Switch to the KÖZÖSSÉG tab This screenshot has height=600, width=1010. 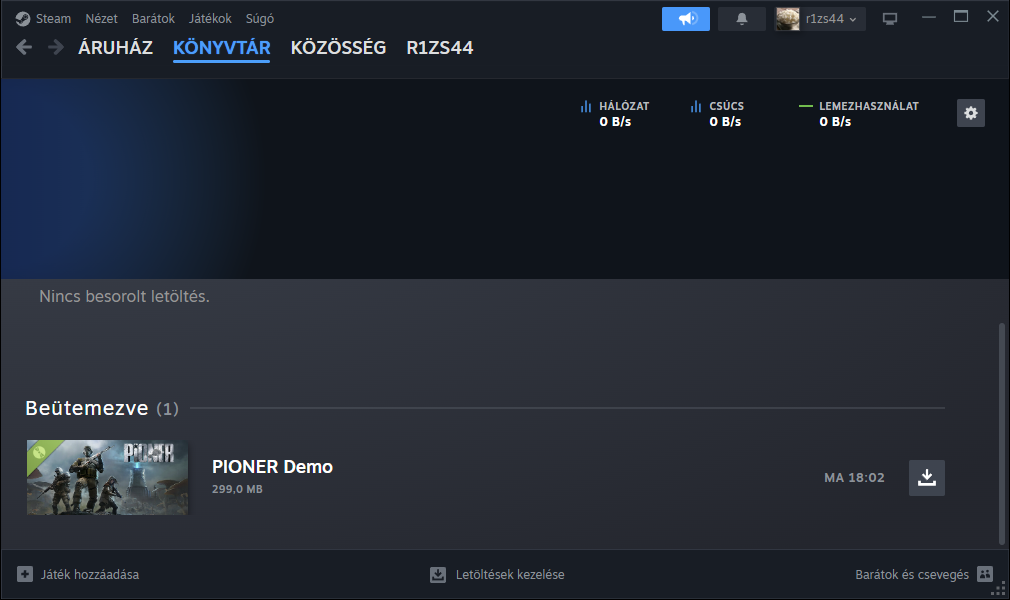338,48
